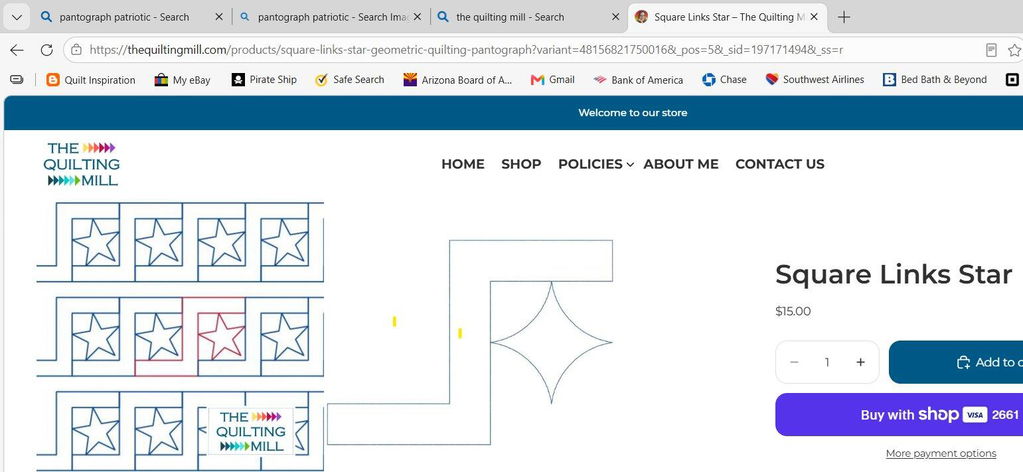
Task: Open the reader view icon
Action: [991, 50]
